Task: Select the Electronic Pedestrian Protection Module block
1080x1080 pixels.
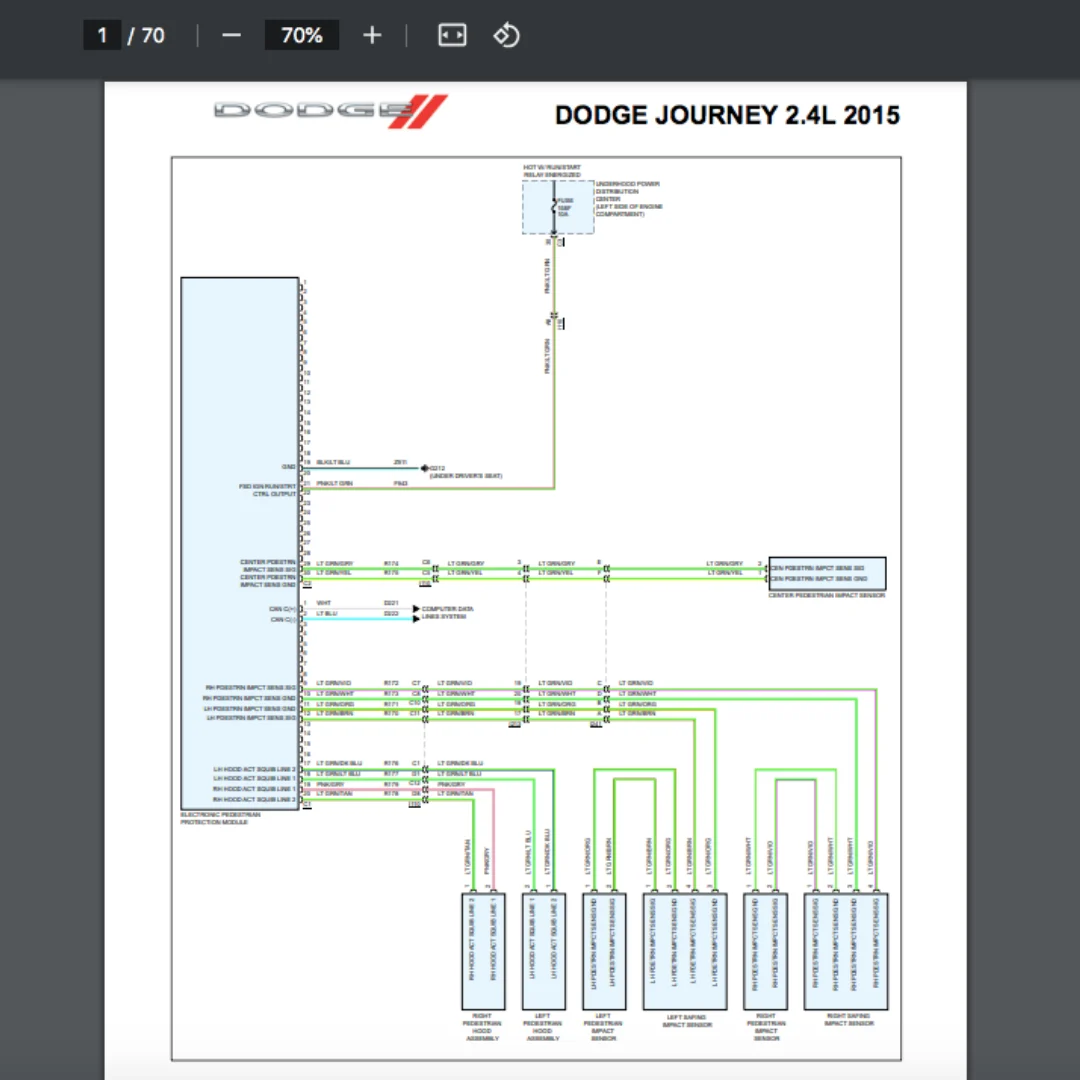Action: pyautogui.click(x=240, y=543)
